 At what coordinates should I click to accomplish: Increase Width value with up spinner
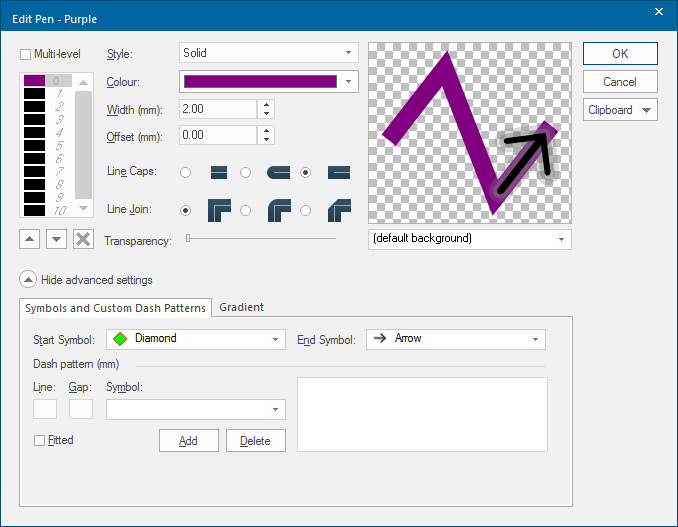tap(266, 105)
